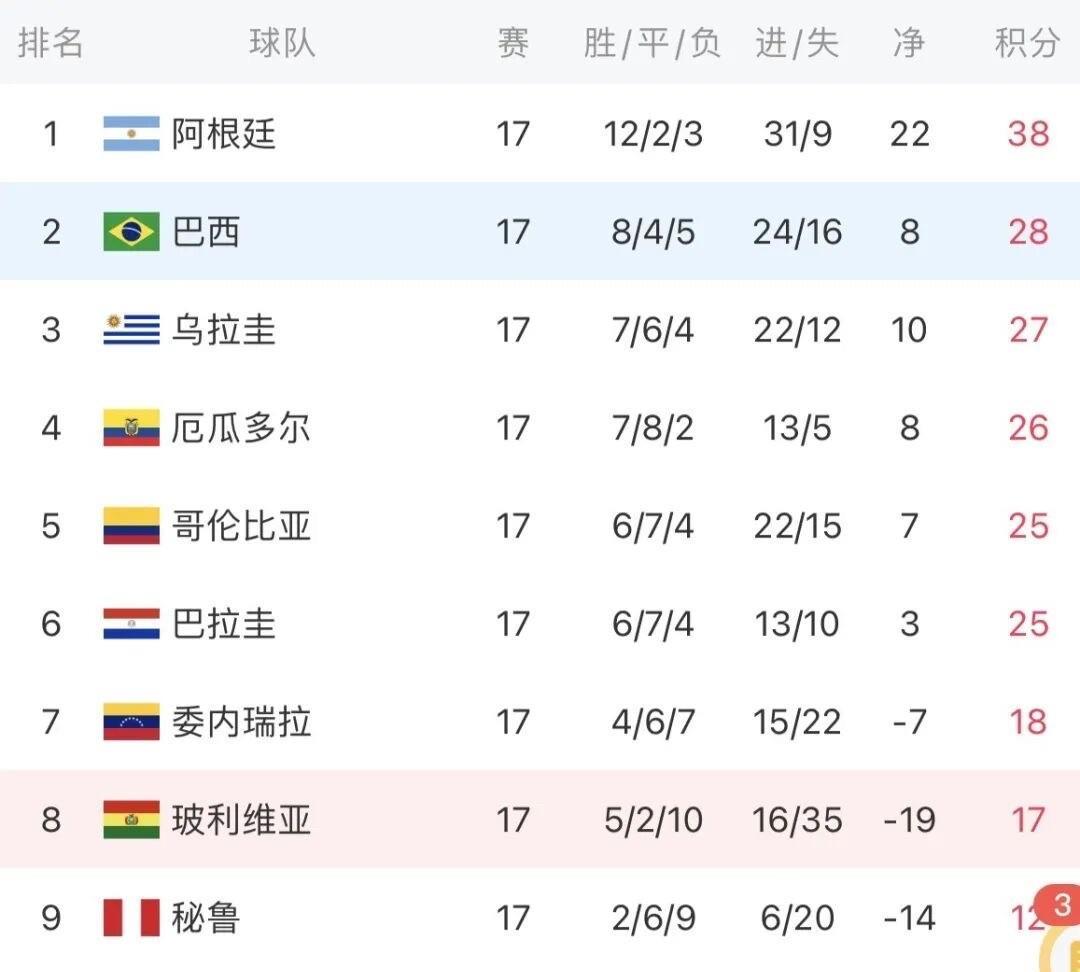The width and height of the screenshot is (1080, 972).
Task: Open team name 阿根廷
Action: [x=224, y=134]
